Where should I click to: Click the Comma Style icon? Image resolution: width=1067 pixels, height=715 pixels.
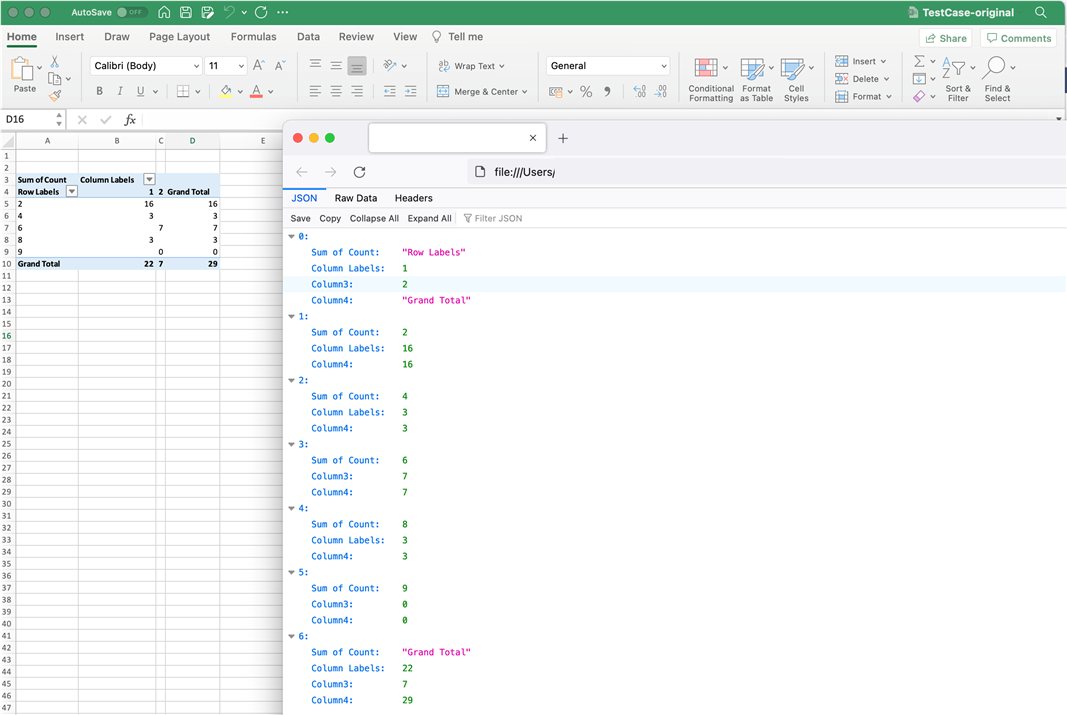[x=607, y=91]
